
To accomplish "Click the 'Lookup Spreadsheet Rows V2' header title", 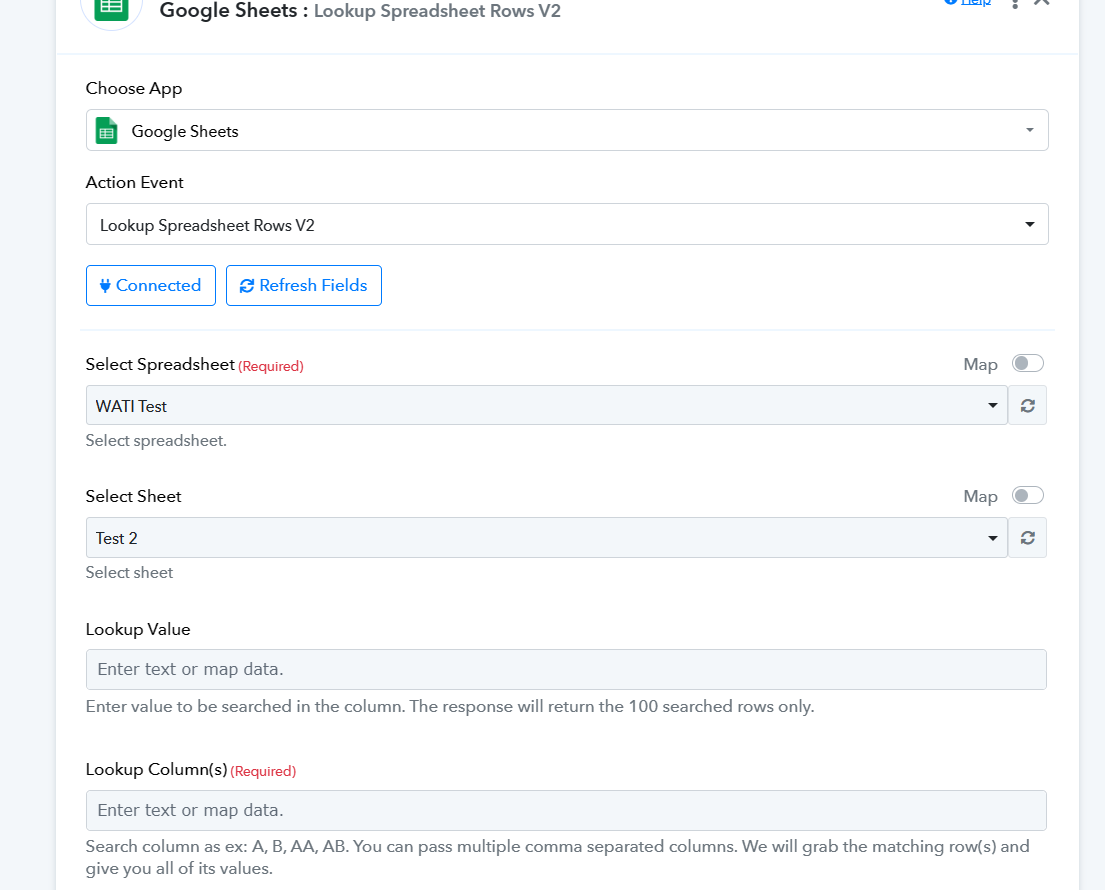I will tap(437, 11).
